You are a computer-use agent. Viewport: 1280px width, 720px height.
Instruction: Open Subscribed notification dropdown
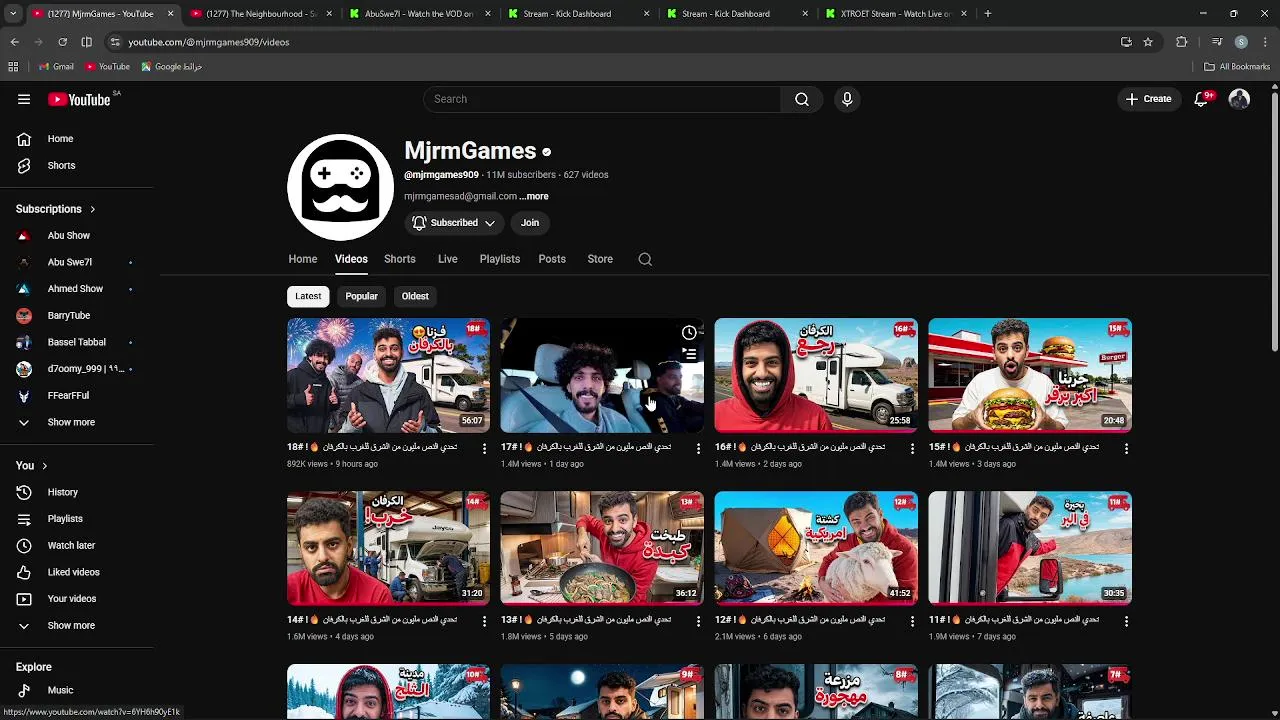click(453, 223)
